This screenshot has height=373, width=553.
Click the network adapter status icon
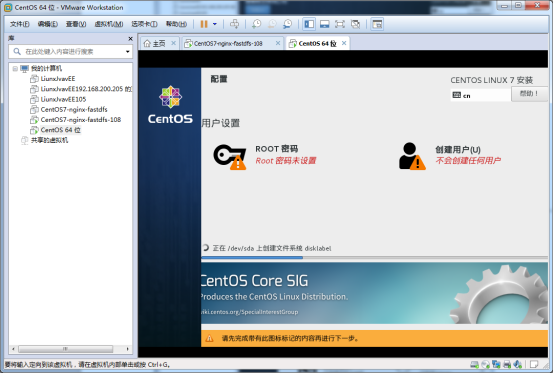[496, 364]
